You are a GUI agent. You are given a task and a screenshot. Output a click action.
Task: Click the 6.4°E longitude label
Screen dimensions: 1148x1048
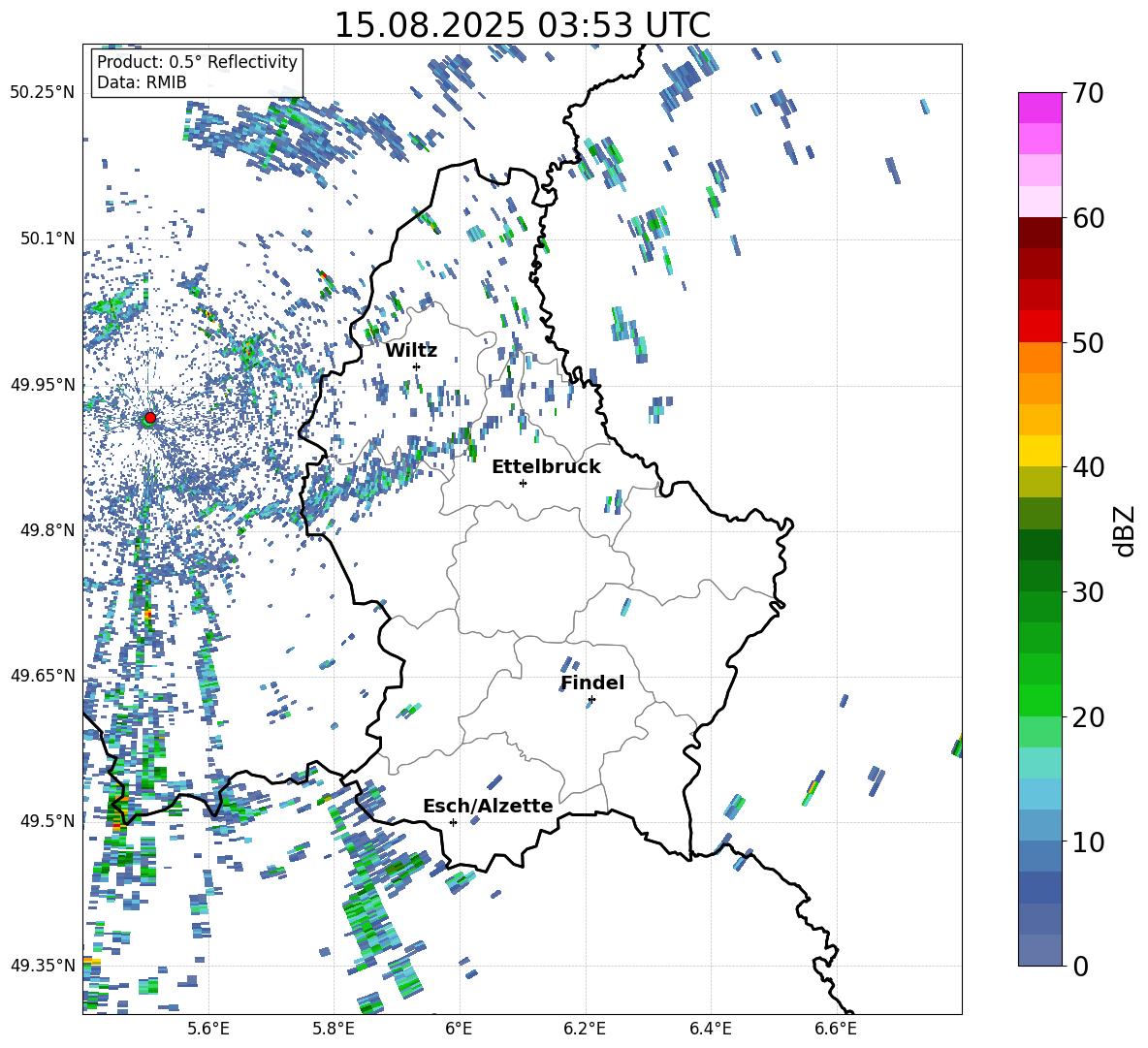coord(710,1029)
